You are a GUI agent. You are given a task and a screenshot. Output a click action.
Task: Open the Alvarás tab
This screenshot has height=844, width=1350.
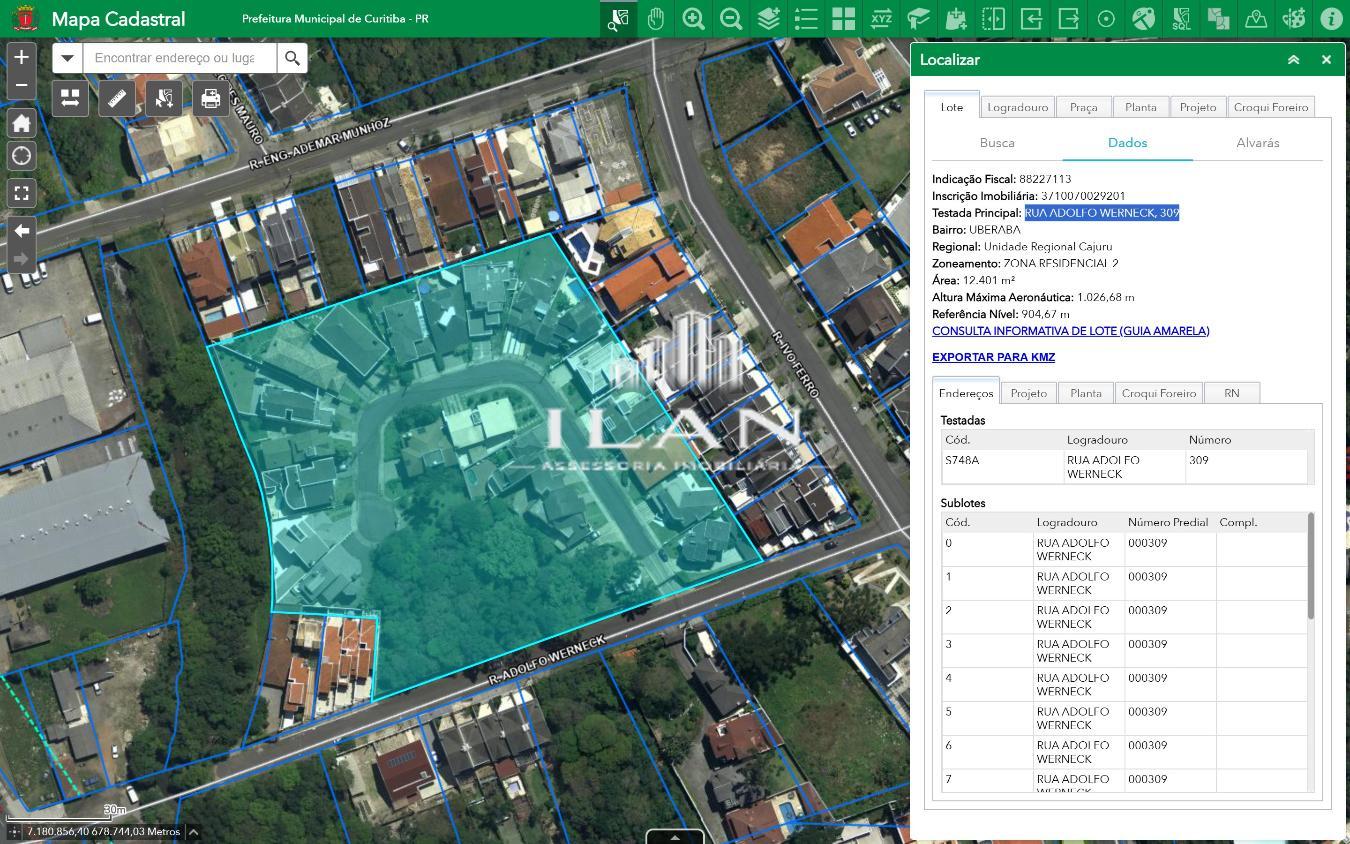[1257, 143]
